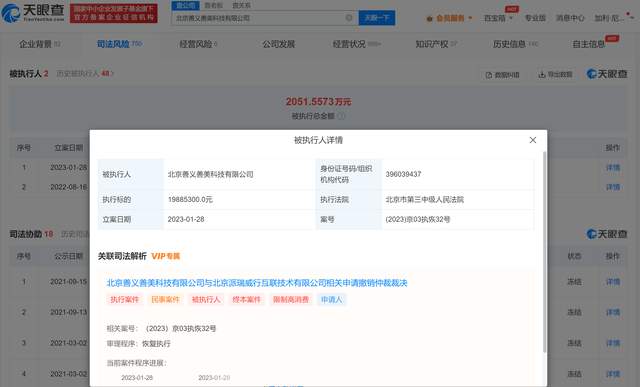Switch to the 公司发展 tab
The image size is (640, 387).
click(278, 44)
